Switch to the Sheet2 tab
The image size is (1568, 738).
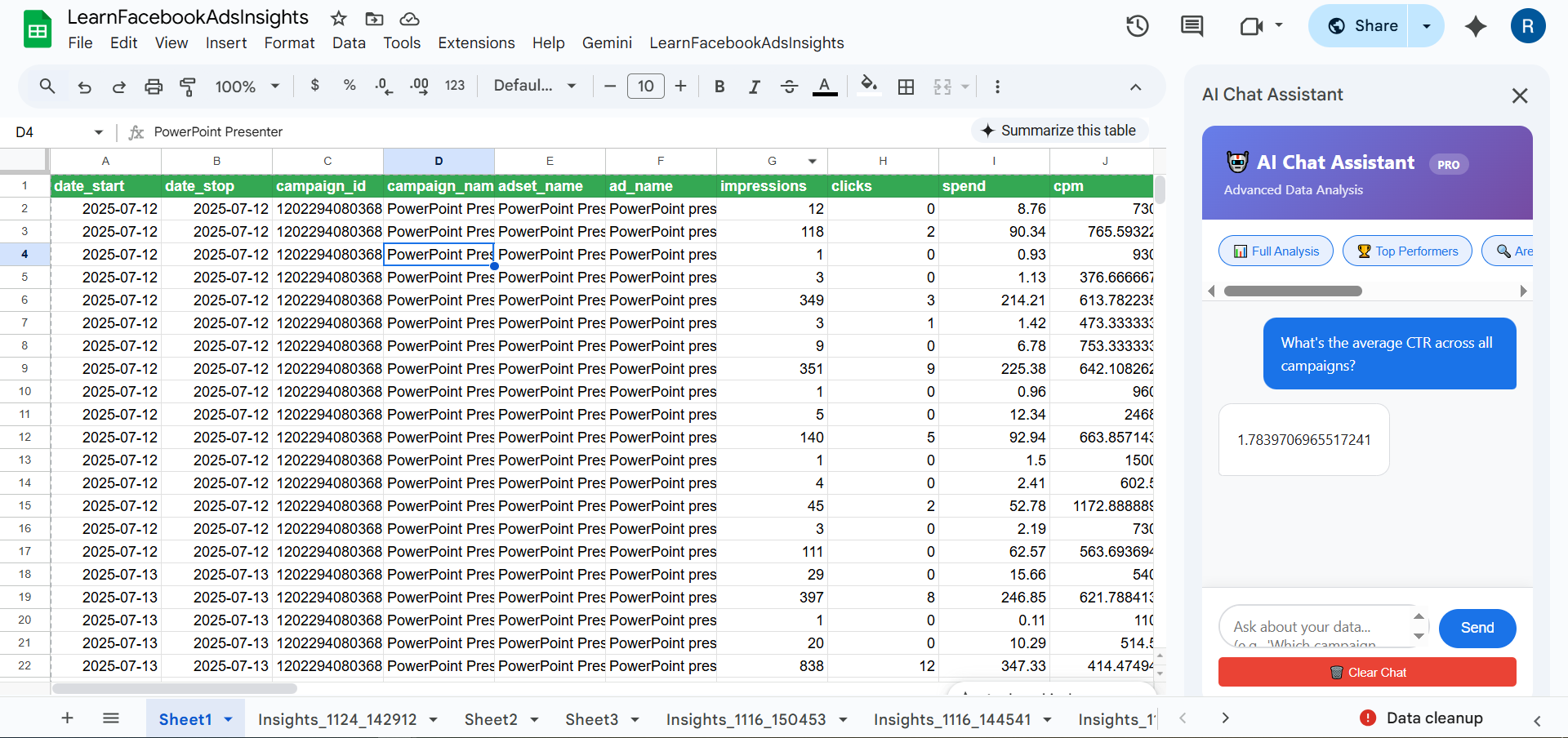click(491, 719)
